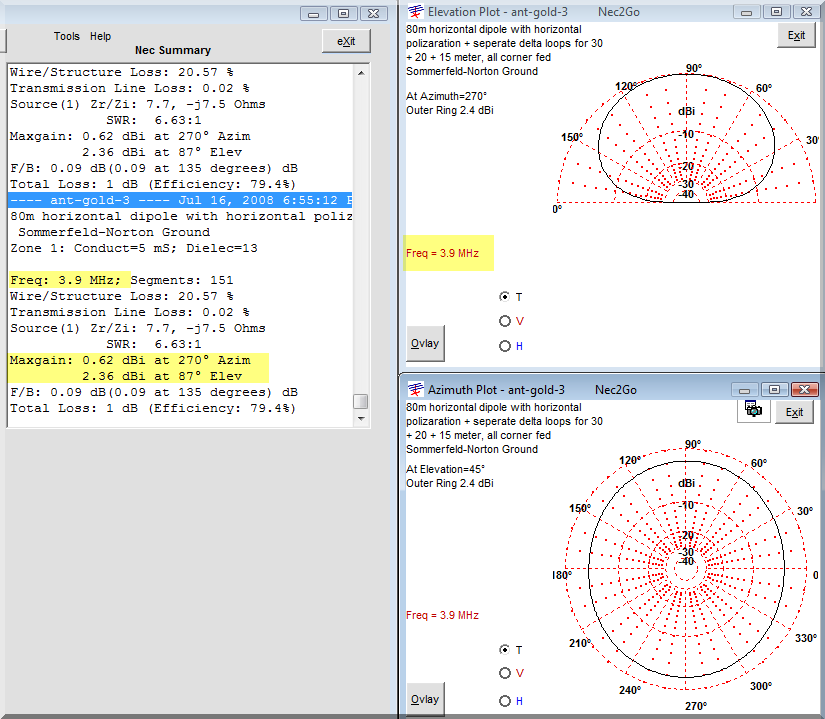Select the T radio button in Elevation Plot
Viewport: 825px width, 719px height.
[504, 297]
